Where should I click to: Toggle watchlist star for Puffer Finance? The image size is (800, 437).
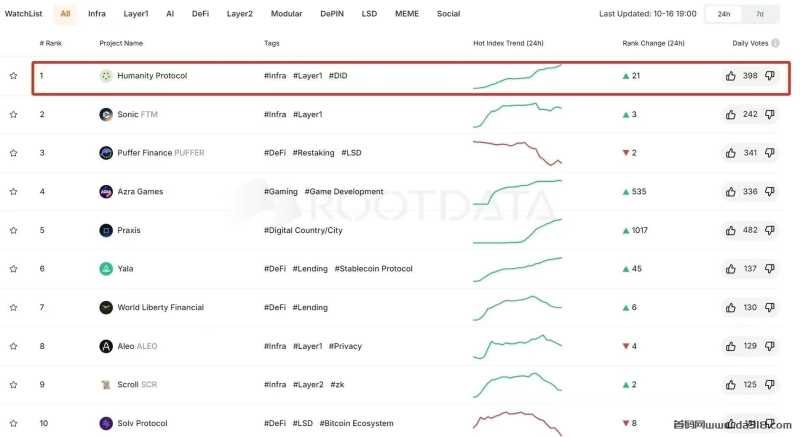[13, 153]
